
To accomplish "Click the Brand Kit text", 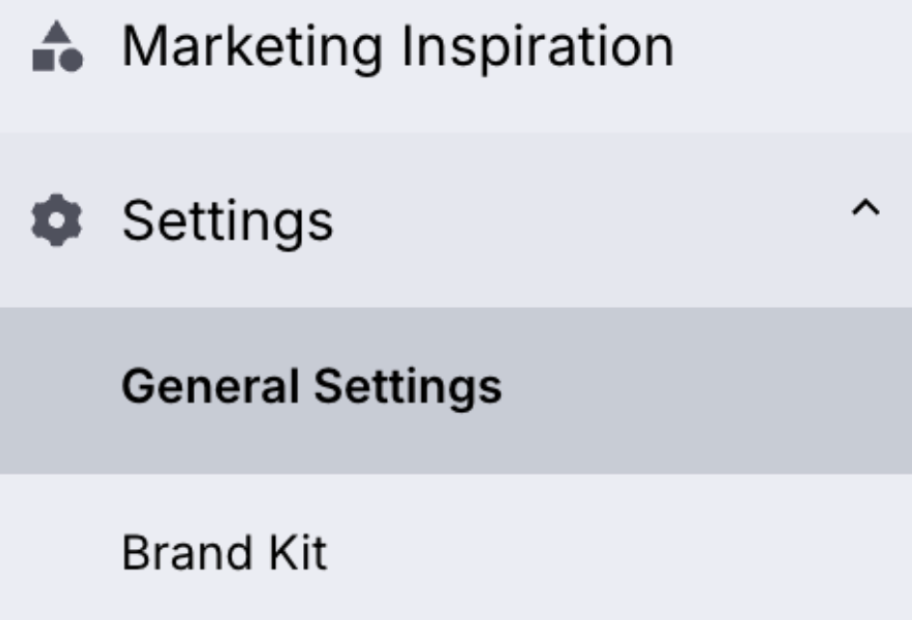I will (x=224, y=552).
